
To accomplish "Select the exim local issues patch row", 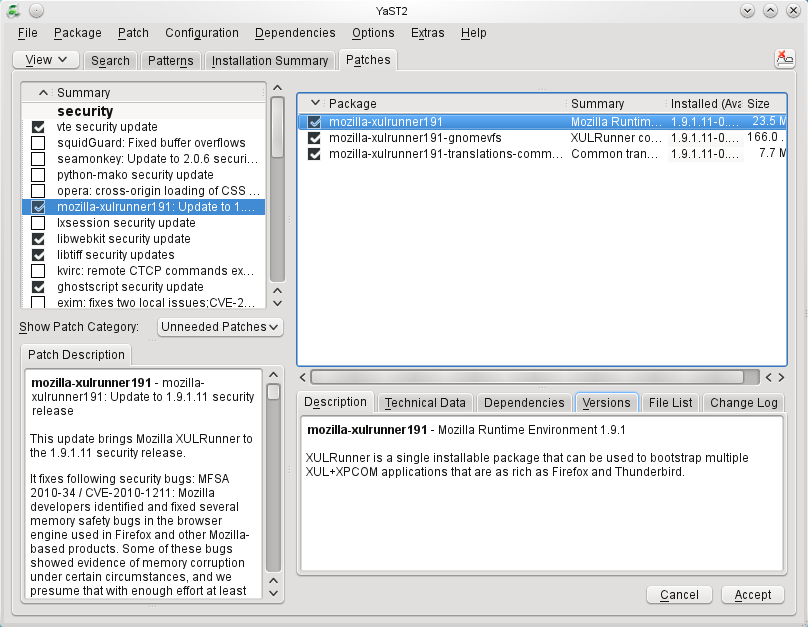I will tap(144, 302).
